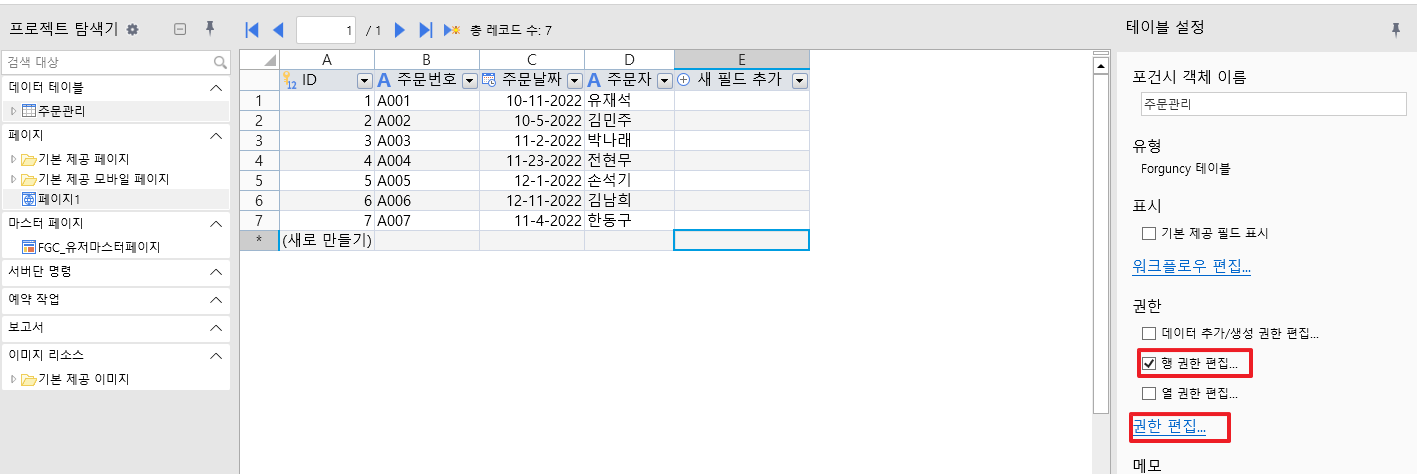
Task: Click the previous page arrow
Action: [278, 31]
